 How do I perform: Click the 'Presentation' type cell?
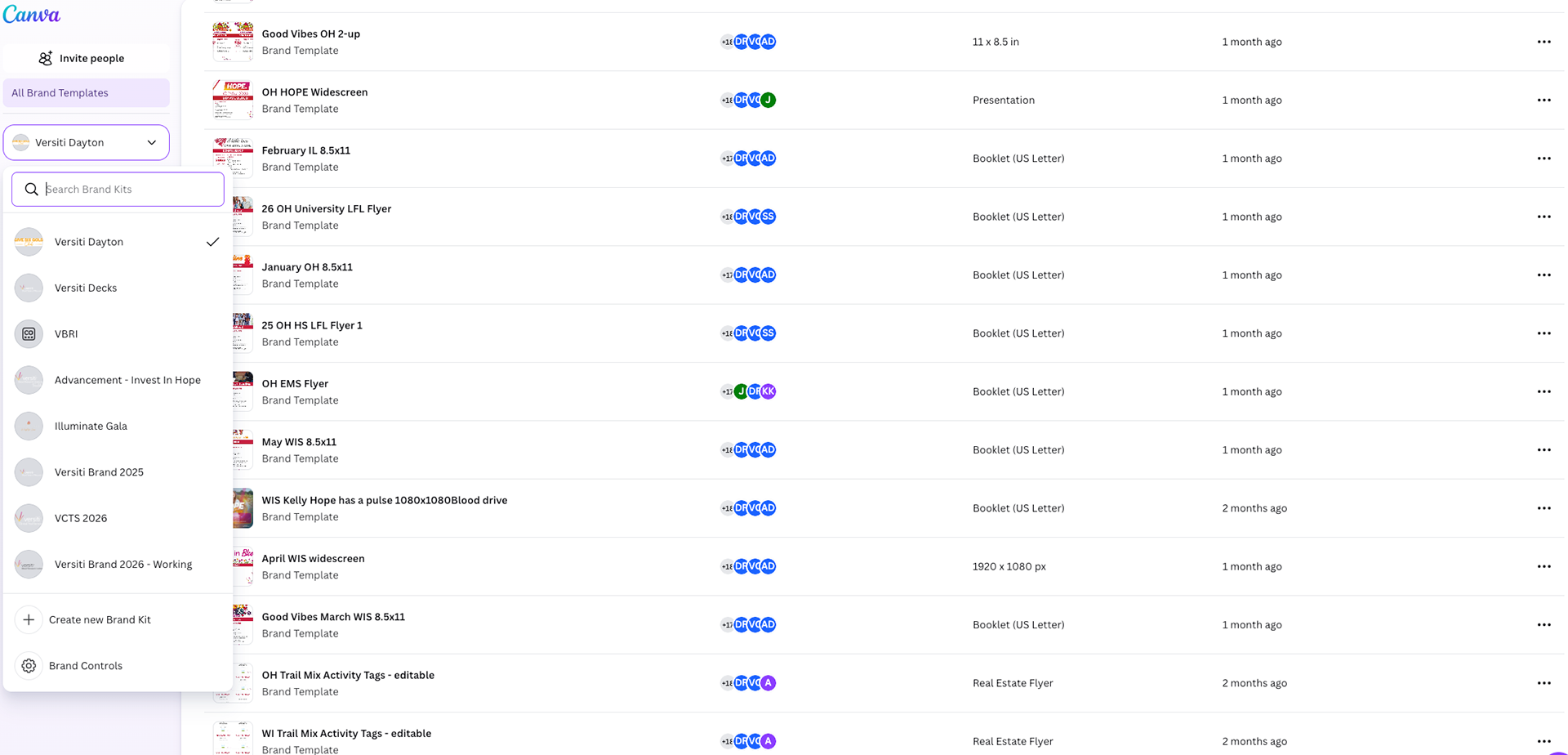click(1004, 100)
